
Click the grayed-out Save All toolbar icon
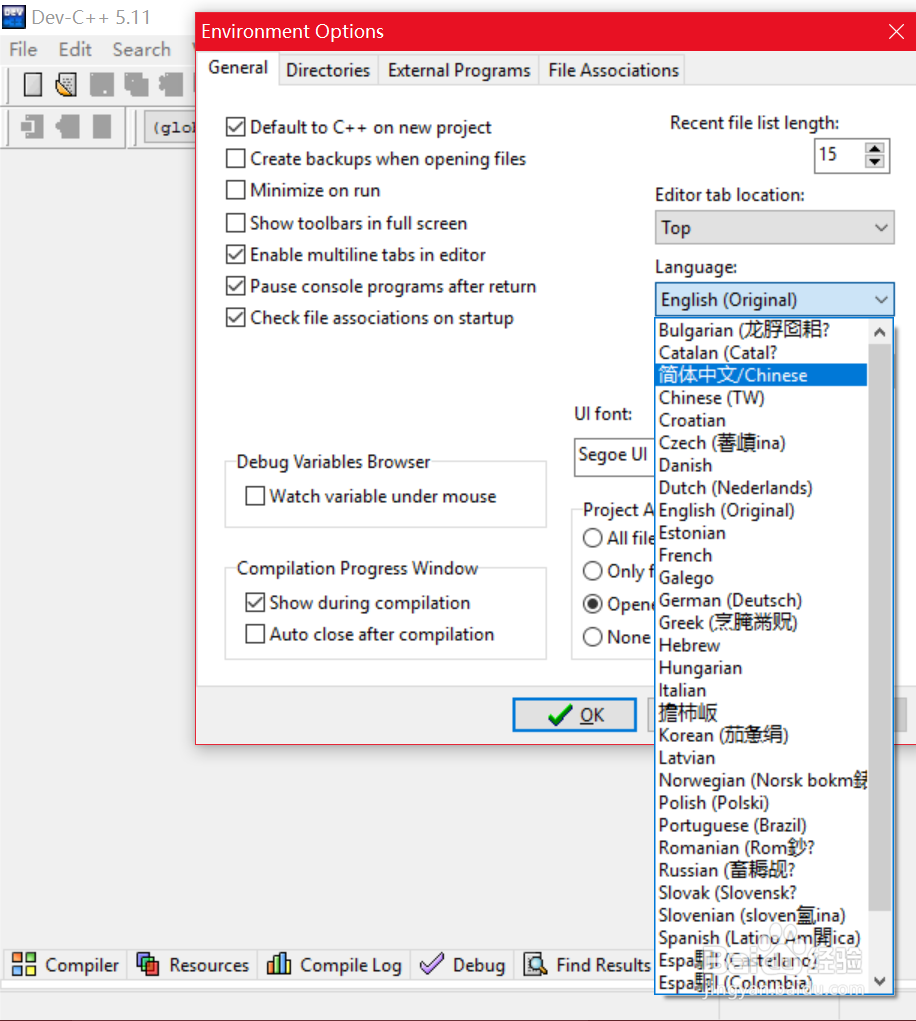click(x=136, y=85)
